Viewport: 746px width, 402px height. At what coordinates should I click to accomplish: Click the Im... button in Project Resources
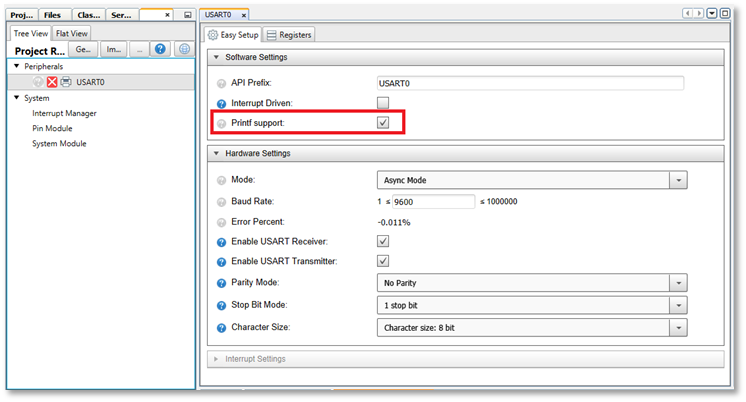click(113, 50)
